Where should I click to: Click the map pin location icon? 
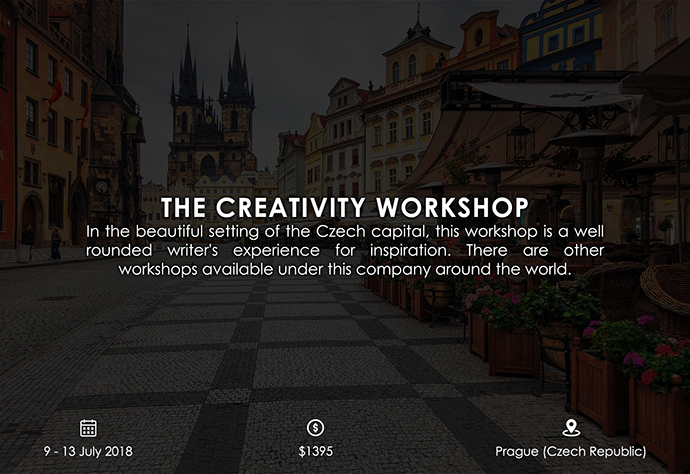click(x=571, y=428)
